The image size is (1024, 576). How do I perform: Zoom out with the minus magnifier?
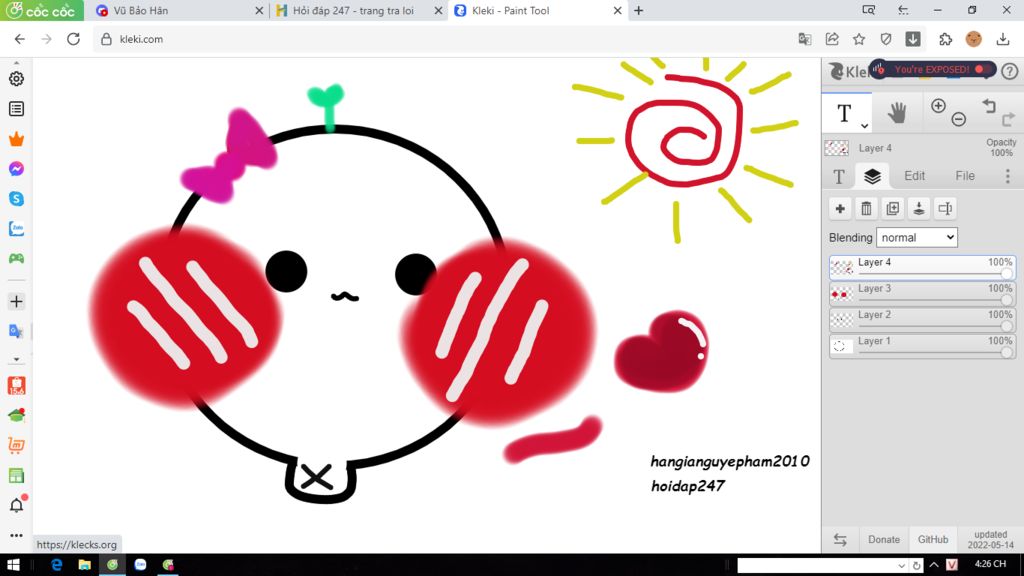[958, 119]
